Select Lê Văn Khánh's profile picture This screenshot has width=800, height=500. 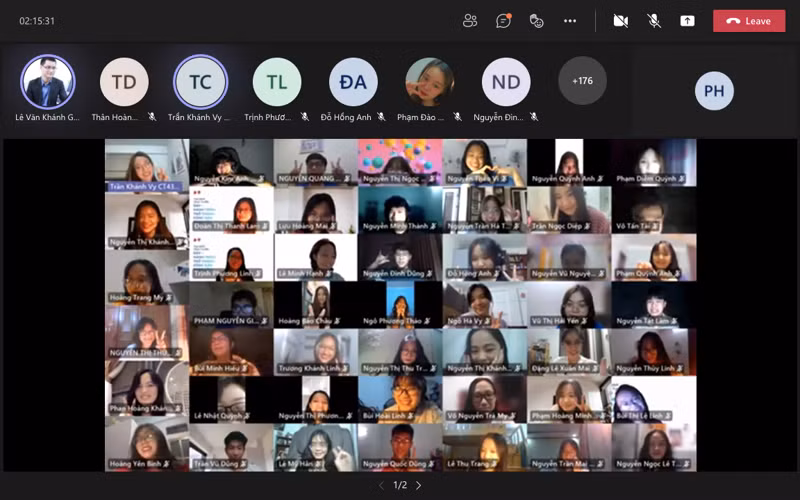click(x=47, y=82)
